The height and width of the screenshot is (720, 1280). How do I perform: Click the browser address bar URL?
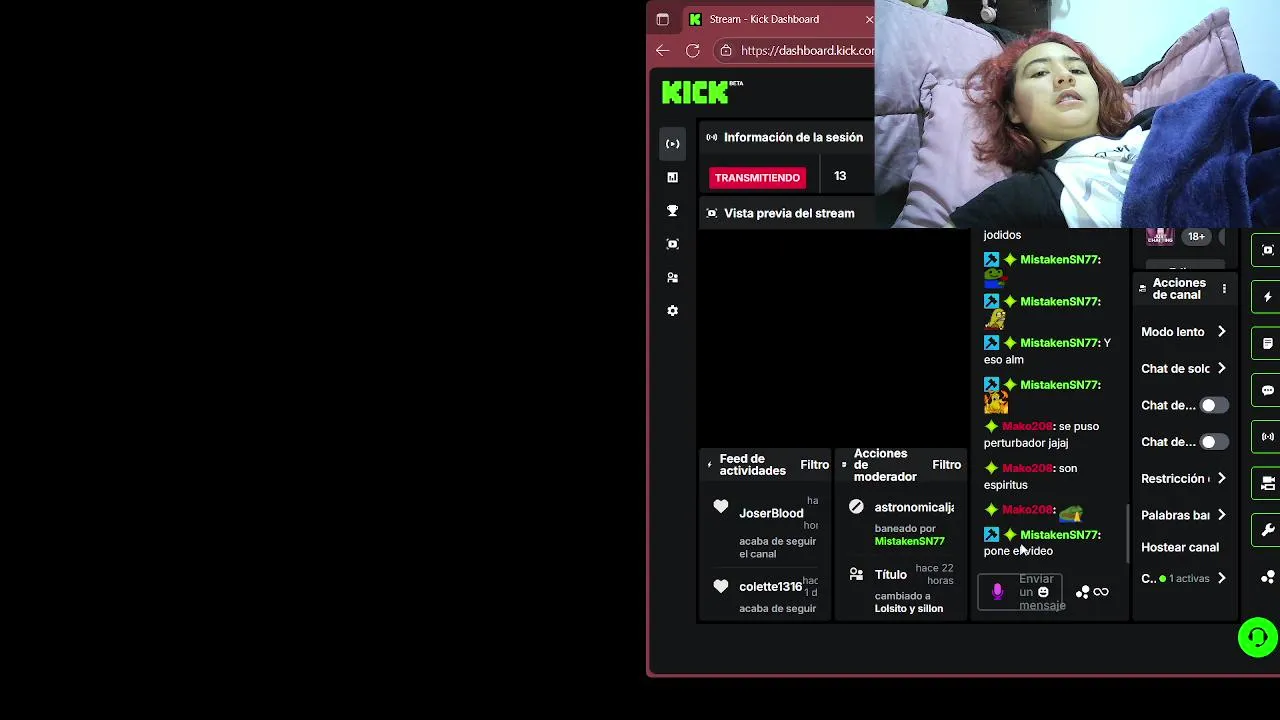[x=807, y=50]
